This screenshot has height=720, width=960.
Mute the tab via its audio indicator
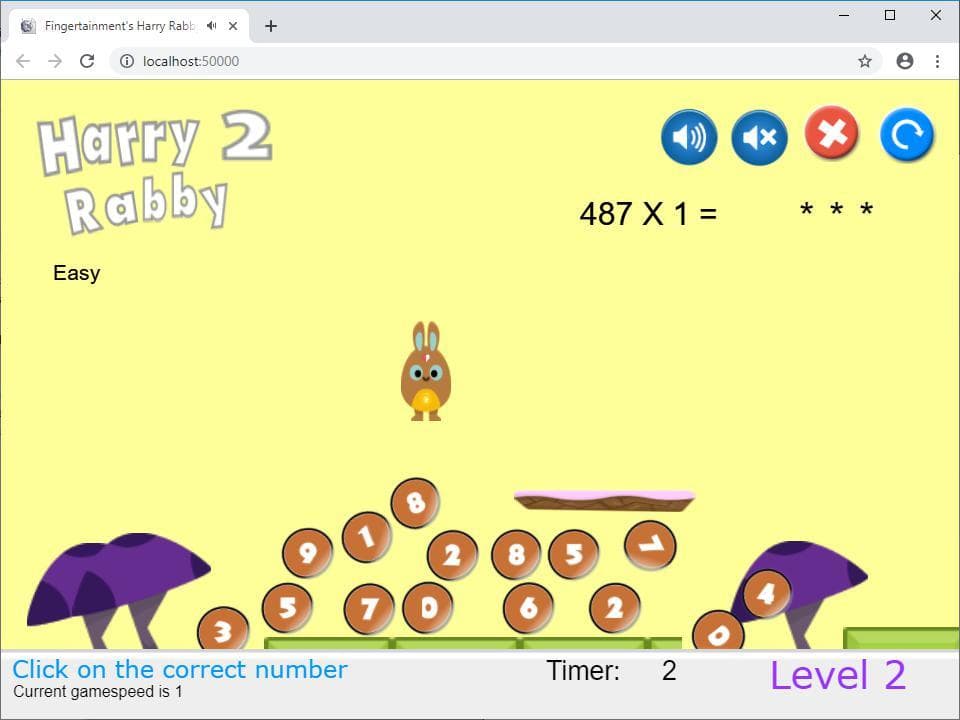click(211, 26)
